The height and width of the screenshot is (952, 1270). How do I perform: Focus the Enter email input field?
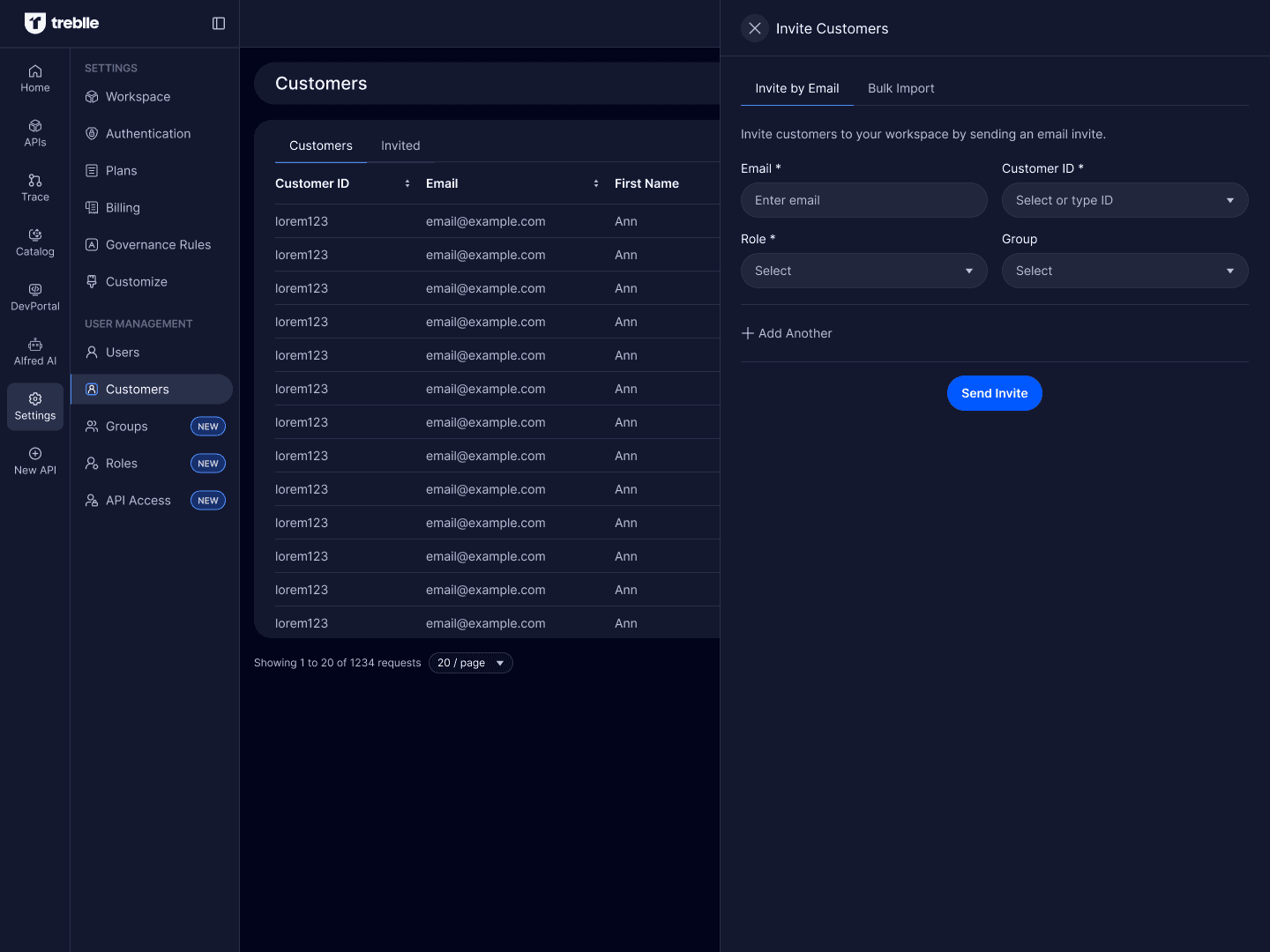click(x=863, y=200)
